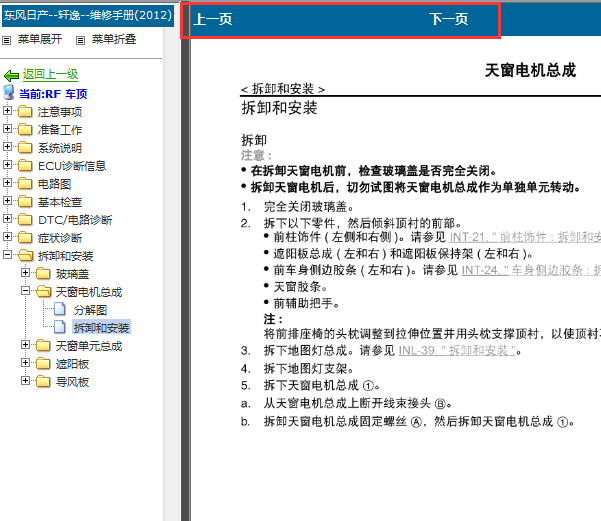Expand the 注意事项 tree node
The height and width of the screenshot is (521, 601).
click(7, 110)
